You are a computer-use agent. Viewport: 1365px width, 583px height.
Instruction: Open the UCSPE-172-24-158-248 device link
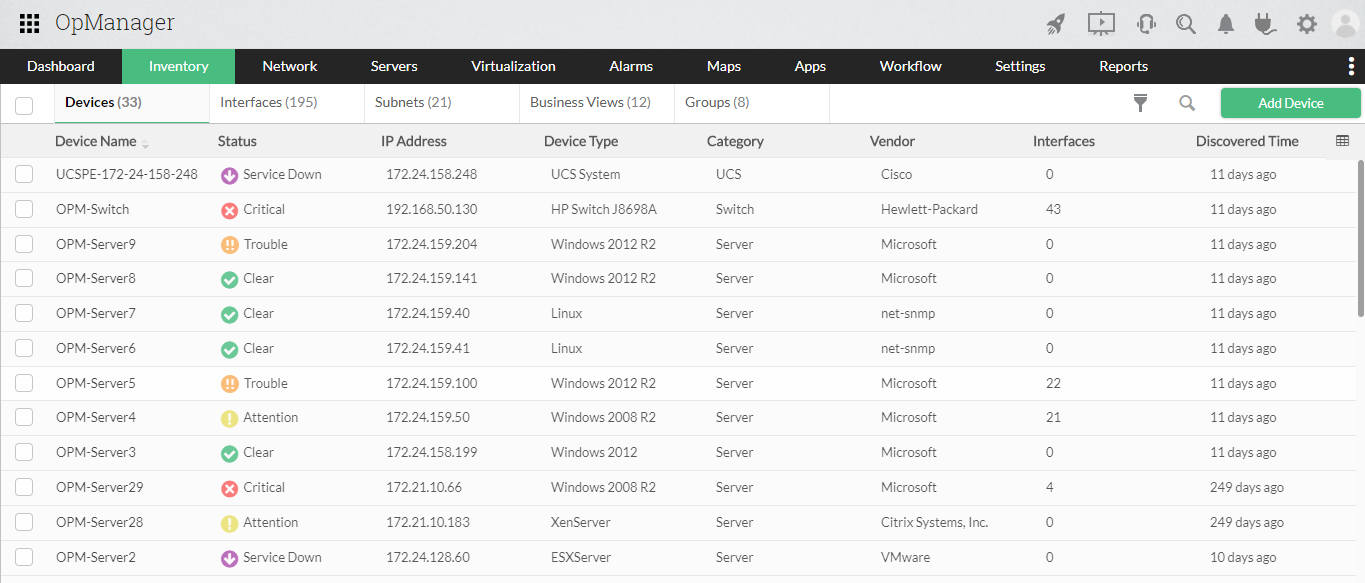[127, 174]
